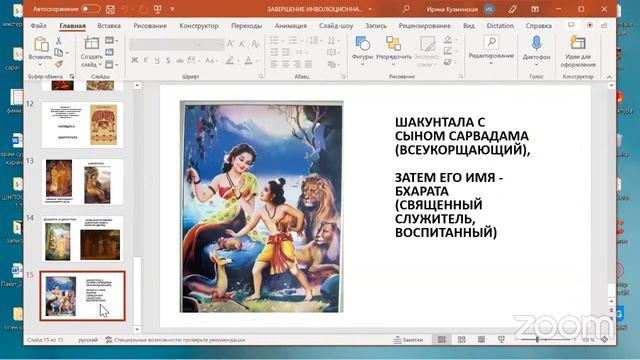Open the slide Section dropdown icon

(x=111, y=64)
